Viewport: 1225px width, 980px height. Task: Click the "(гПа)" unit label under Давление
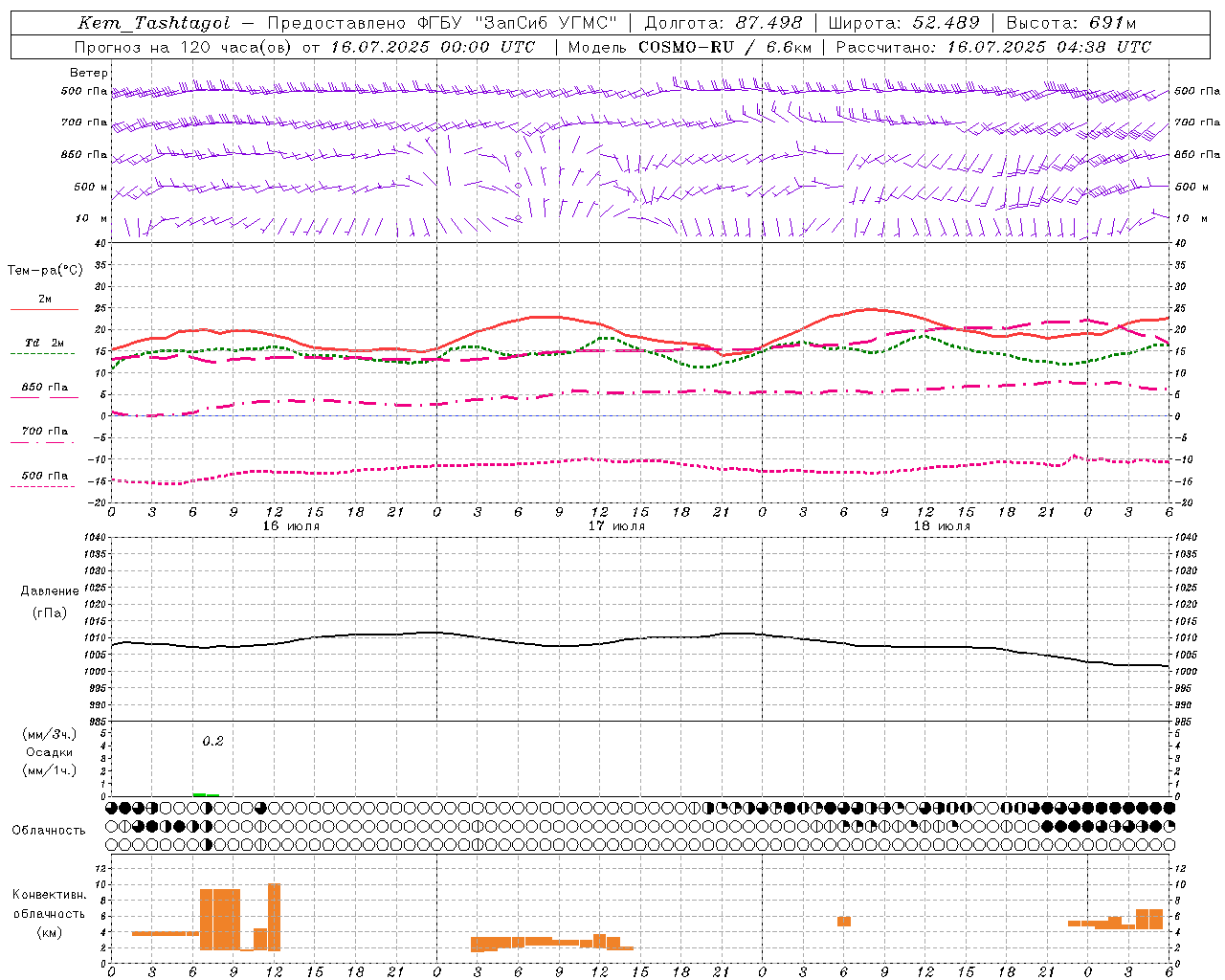pos(50,612)
